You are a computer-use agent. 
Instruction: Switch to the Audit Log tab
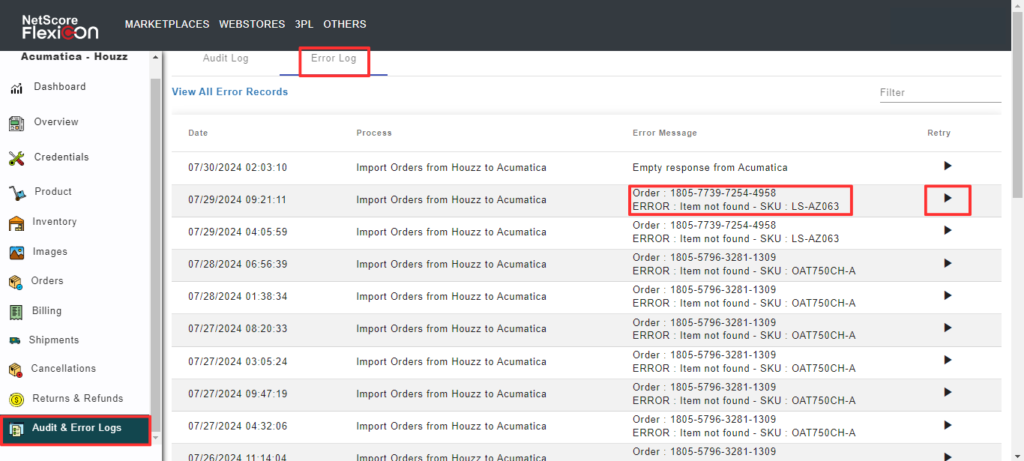click(225, 59)
